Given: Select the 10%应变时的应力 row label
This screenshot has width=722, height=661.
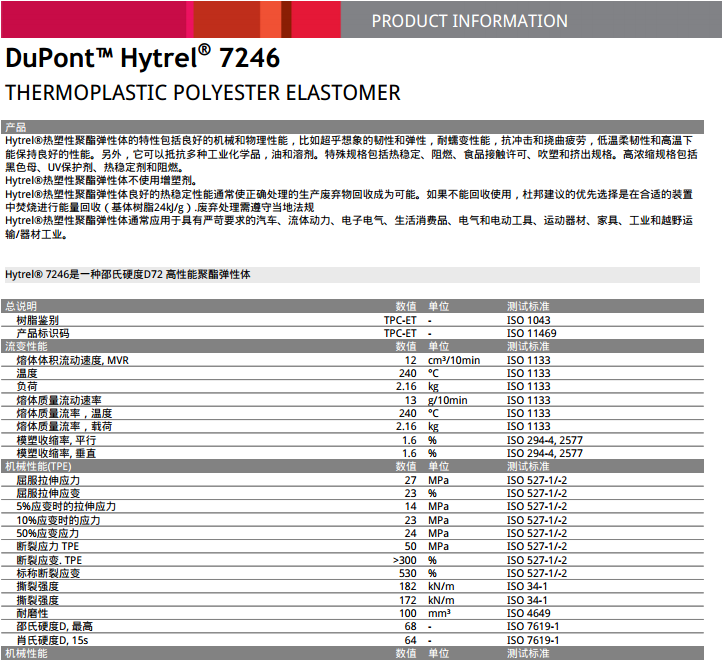Looking at the screenshot, I should tap(58, 521).
